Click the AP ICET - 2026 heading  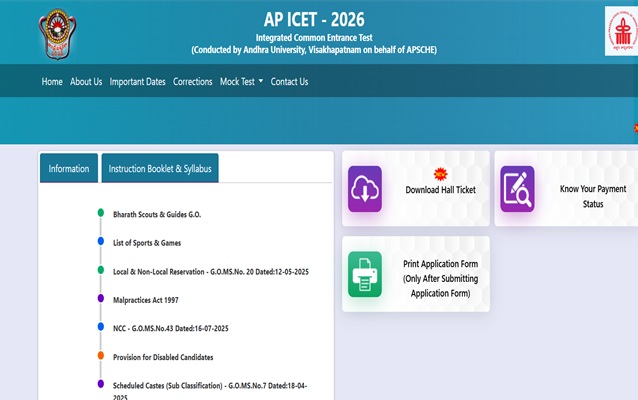(314, 19)
